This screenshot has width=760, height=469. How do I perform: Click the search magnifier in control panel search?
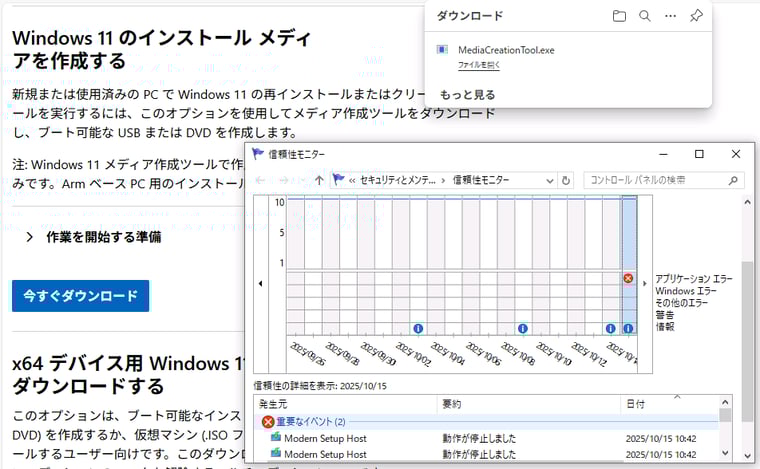(x=734, y=181)
